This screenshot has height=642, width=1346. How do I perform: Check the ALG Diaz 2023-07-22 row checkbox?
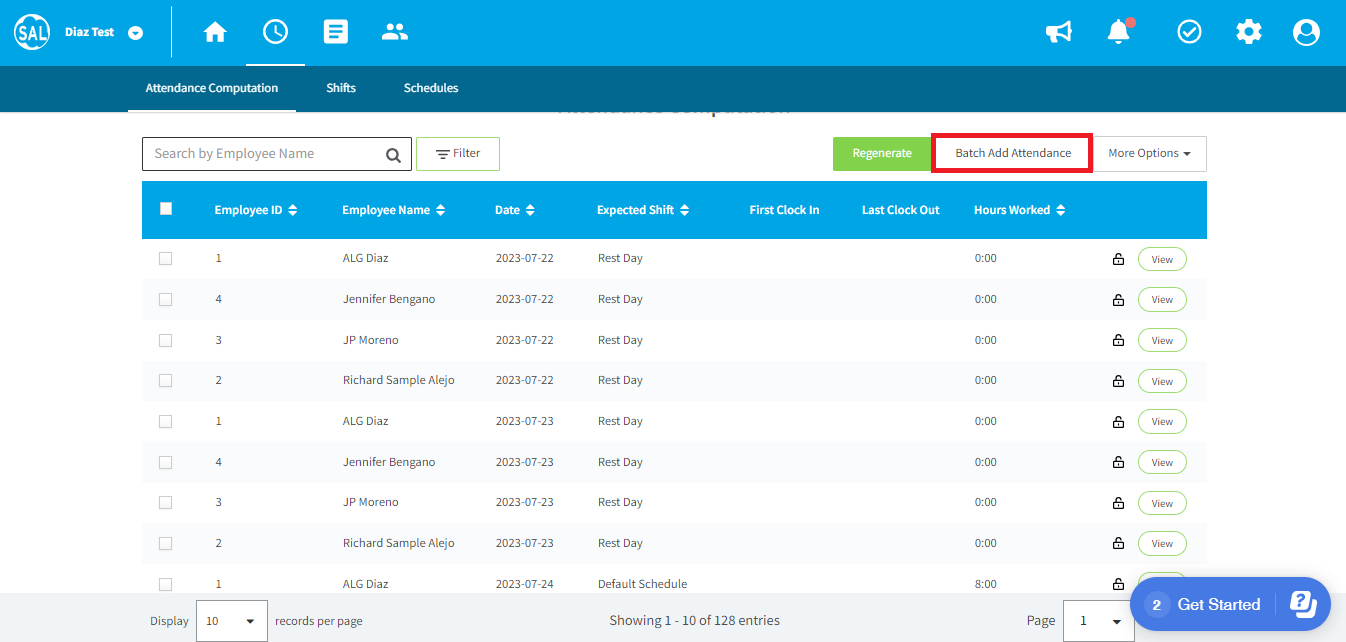tap(165, 258)
